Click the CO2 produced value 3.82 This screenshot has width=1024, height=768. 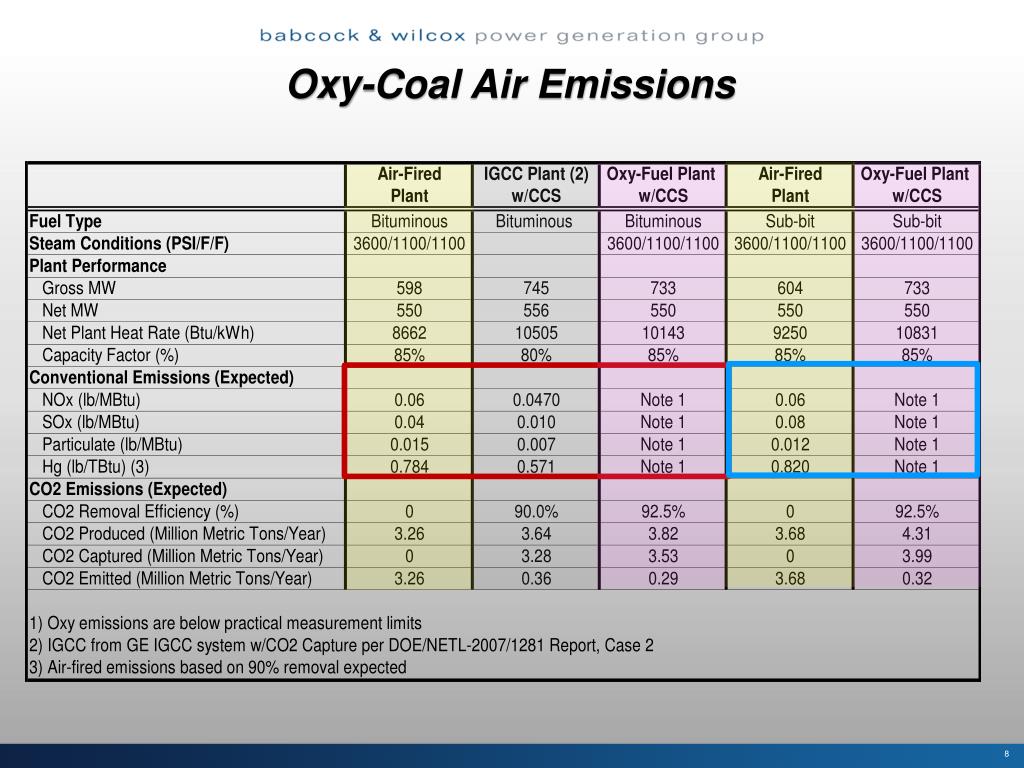click(x=663, y=534)
